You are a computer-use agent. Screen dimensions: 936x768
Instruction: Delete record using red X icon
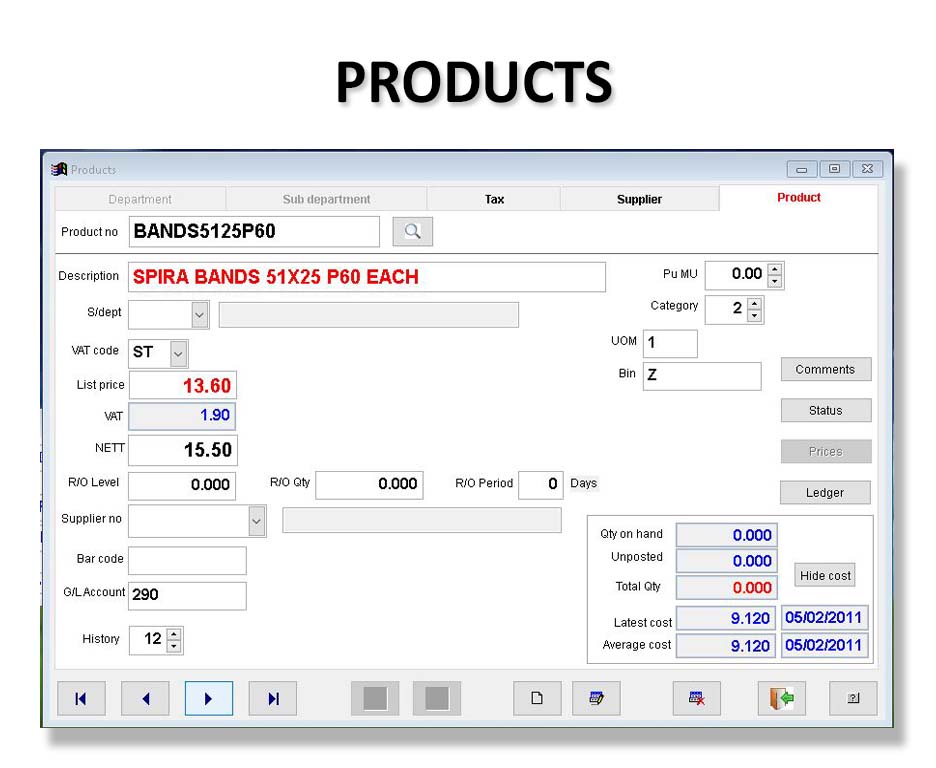(697, 699)
